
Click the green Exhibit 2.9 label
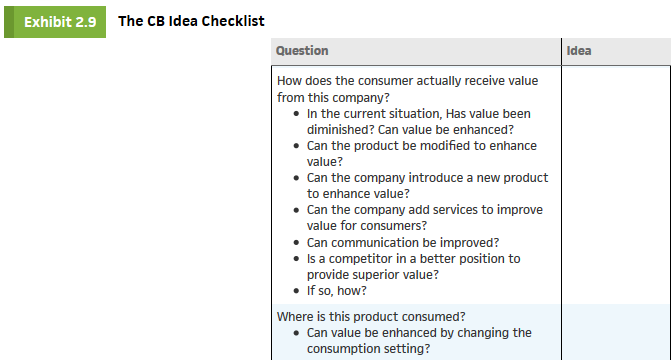(x=55, y=22)
